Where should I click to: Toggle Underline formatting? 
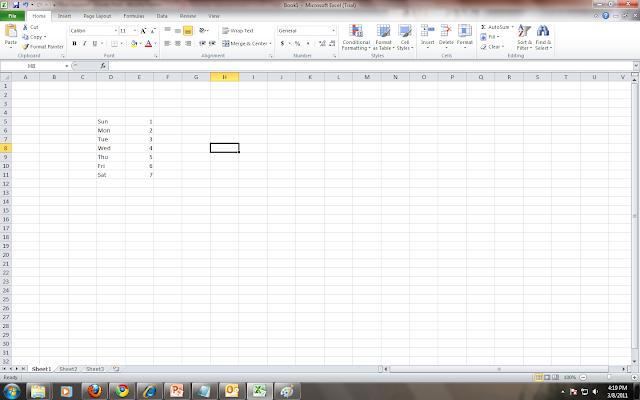tap(95, 43)
